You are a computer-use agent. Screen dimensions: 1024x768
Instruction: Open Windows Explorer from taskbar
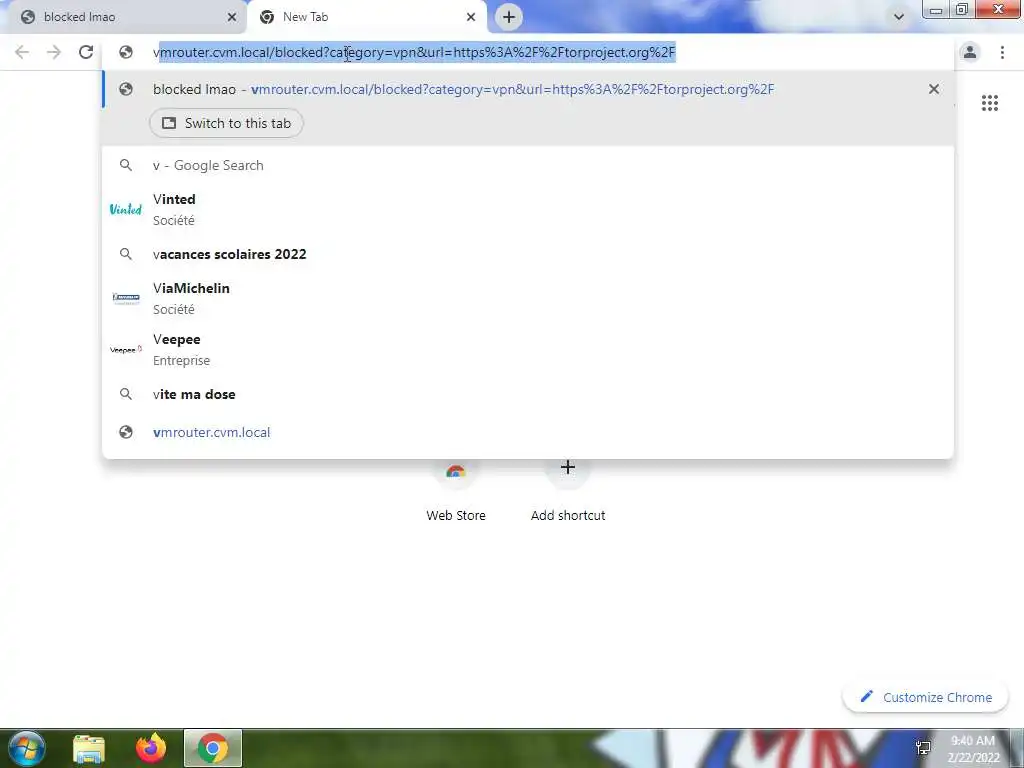tap(89, 749)
